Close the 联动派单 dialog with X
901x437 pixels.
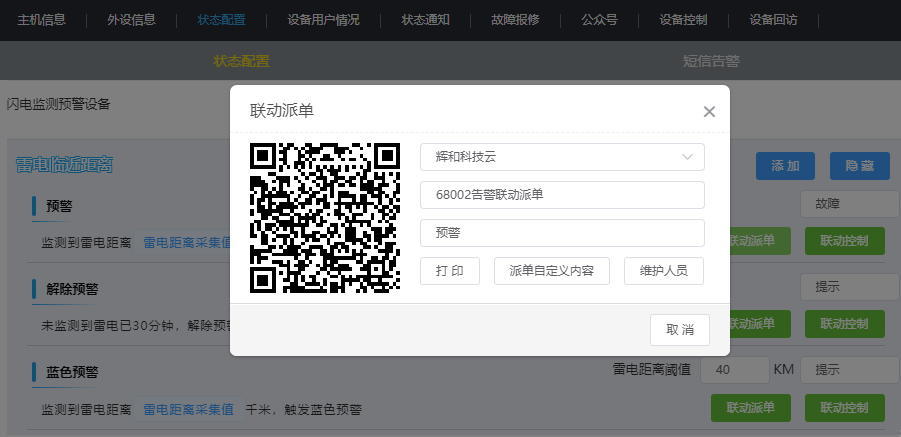[709, 112]
